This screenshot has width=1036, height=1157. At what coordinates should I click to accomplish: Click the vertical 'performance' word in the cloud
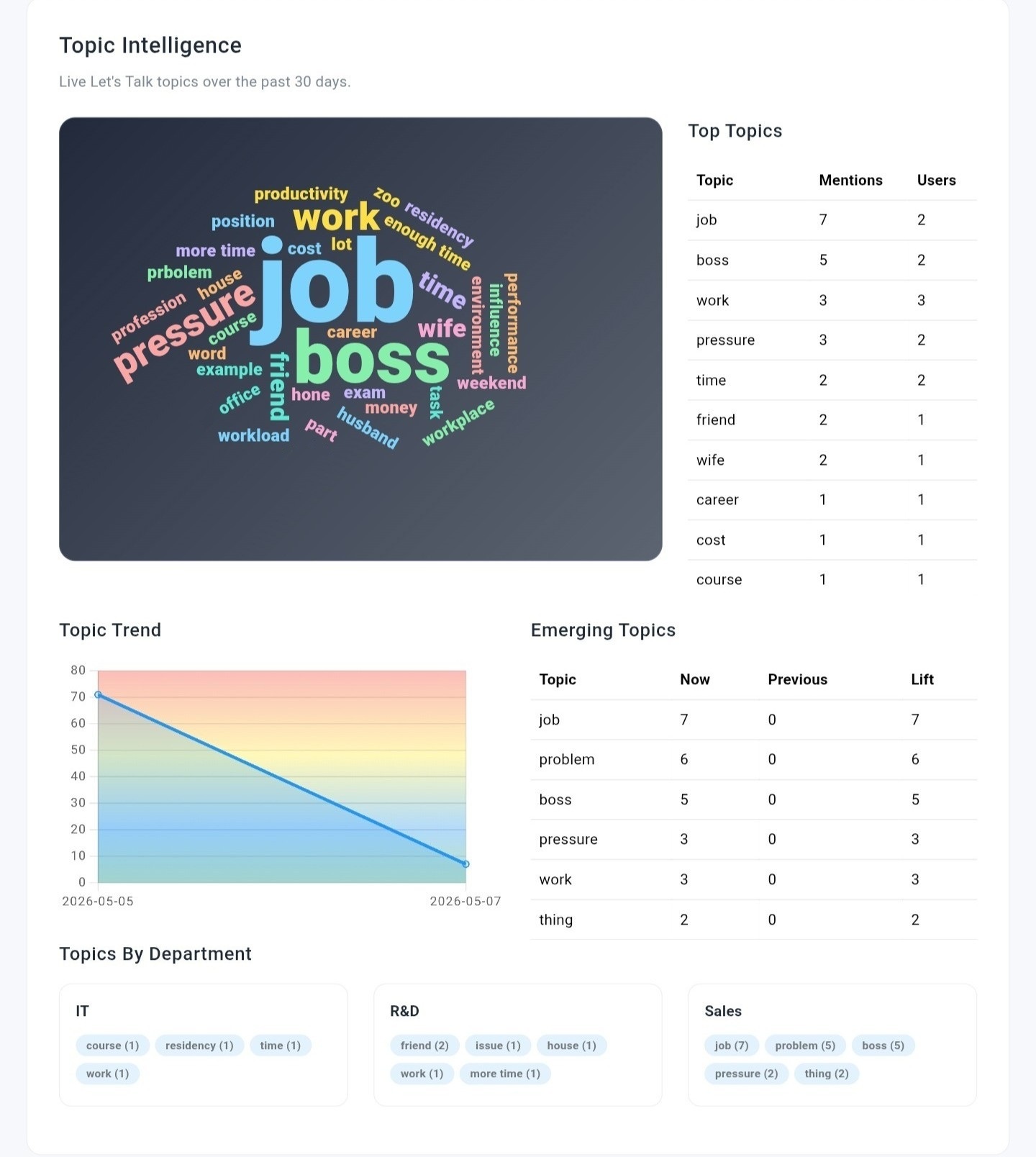click(x=512, y=323)
